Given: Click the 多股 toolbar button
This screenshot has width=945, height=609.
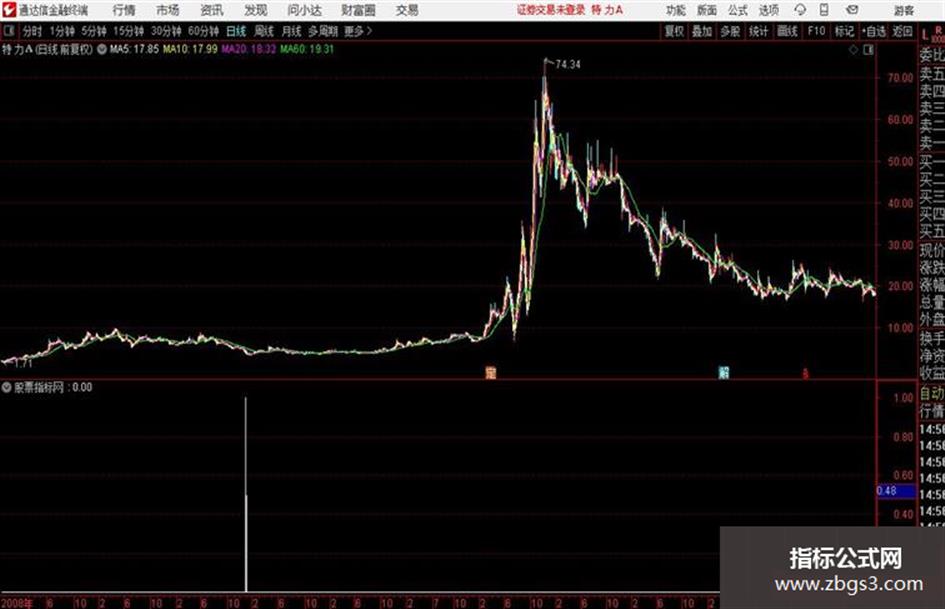Looking at the screenshot, I should point(730,31).
